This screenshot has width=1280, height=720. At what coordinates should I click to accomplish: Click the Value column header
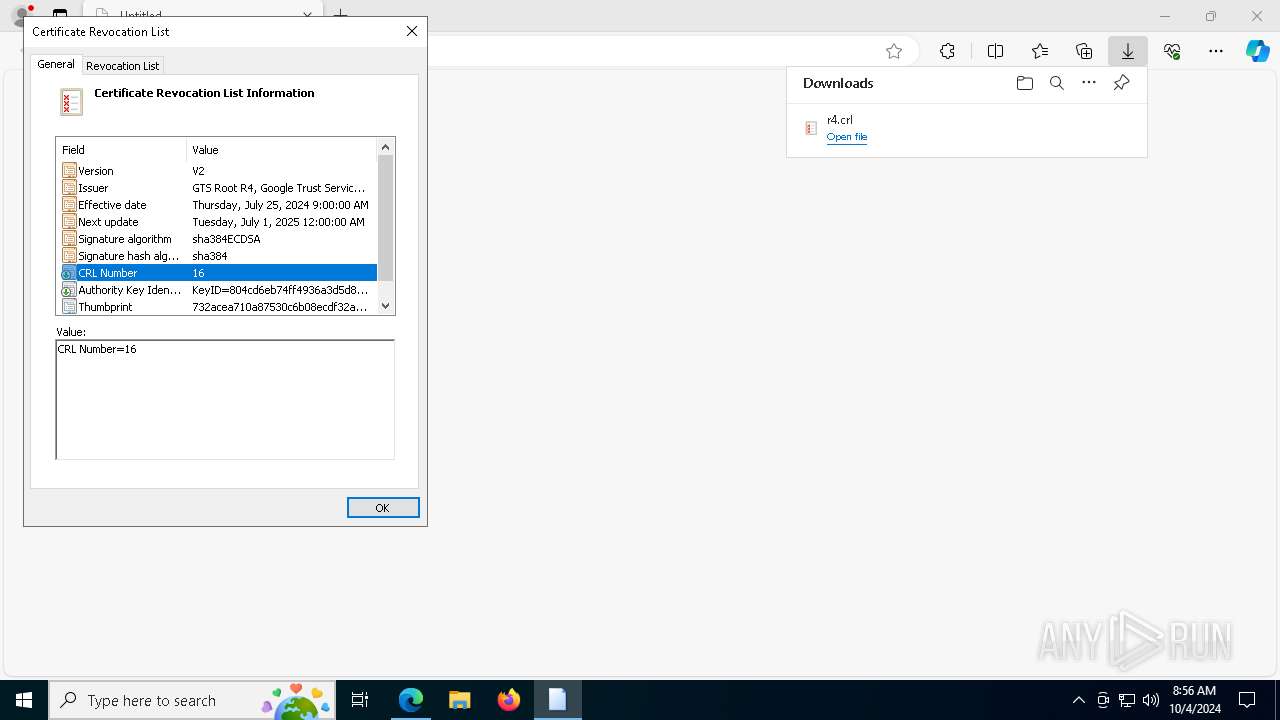pos(281,150)
